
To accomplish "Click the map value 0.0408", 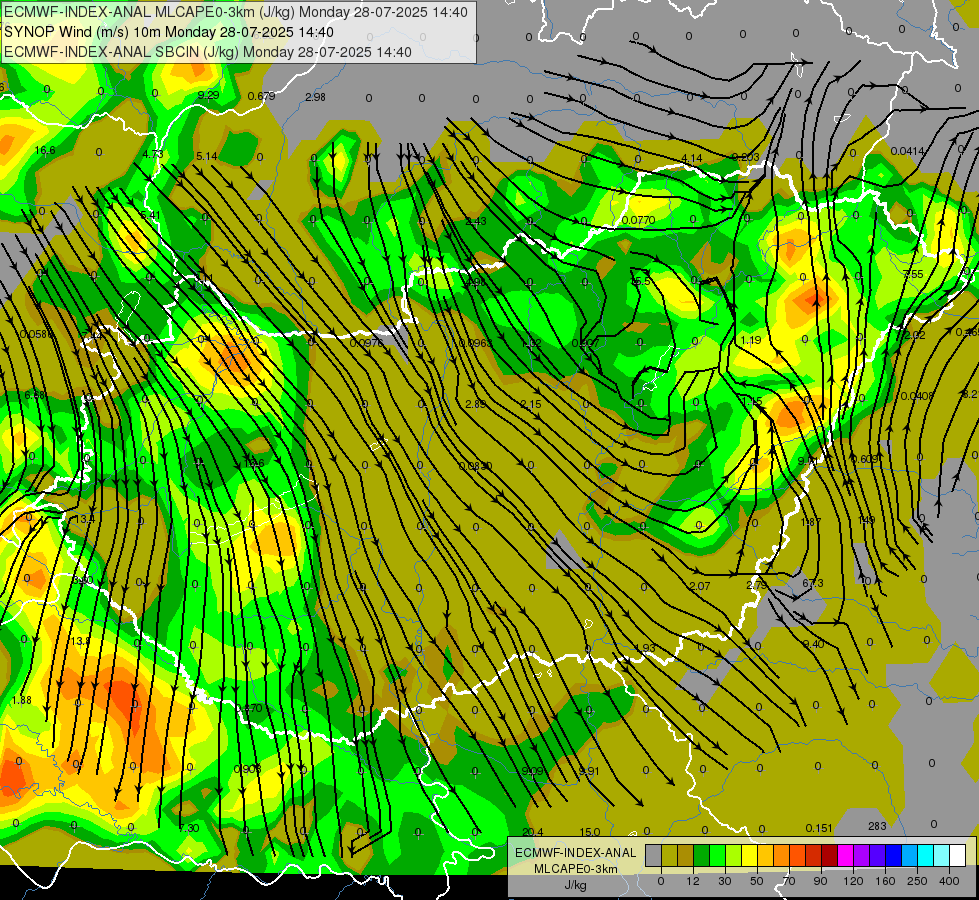I will pos(917,395).
